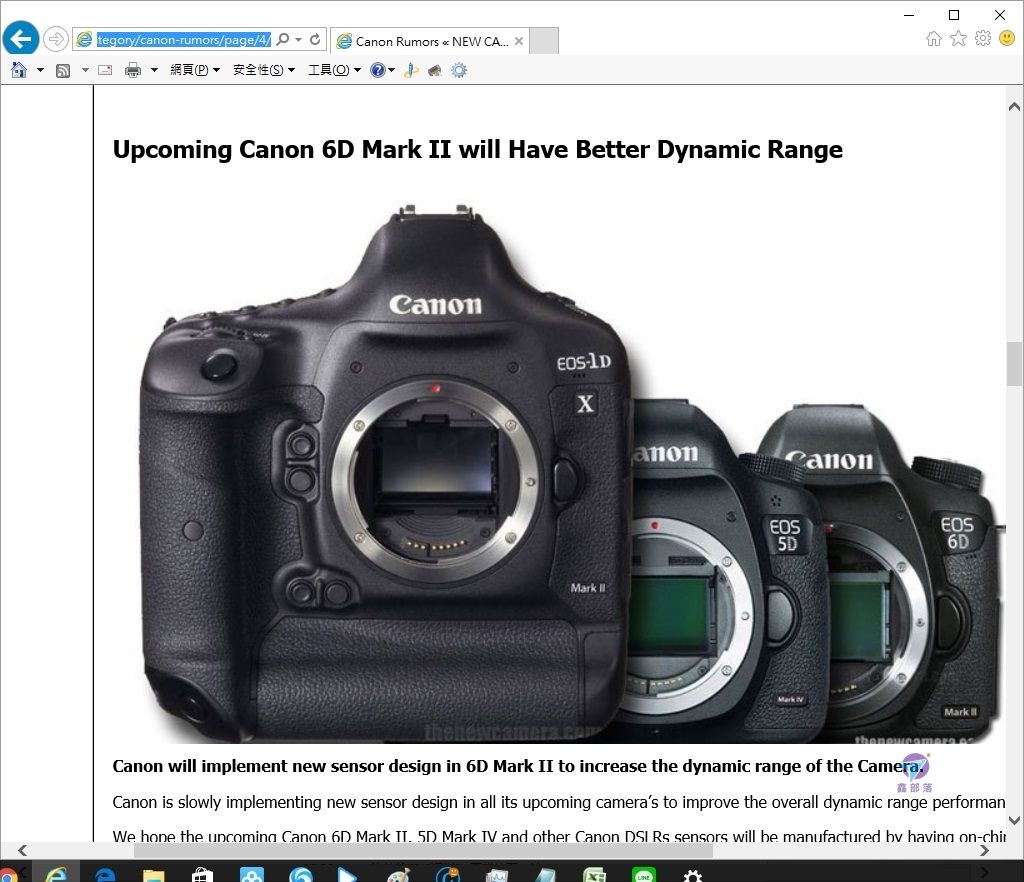This screenshot has width=1024, height=882.
Task: Select the Canon Rumors tab
Action: tap(429, 41)
